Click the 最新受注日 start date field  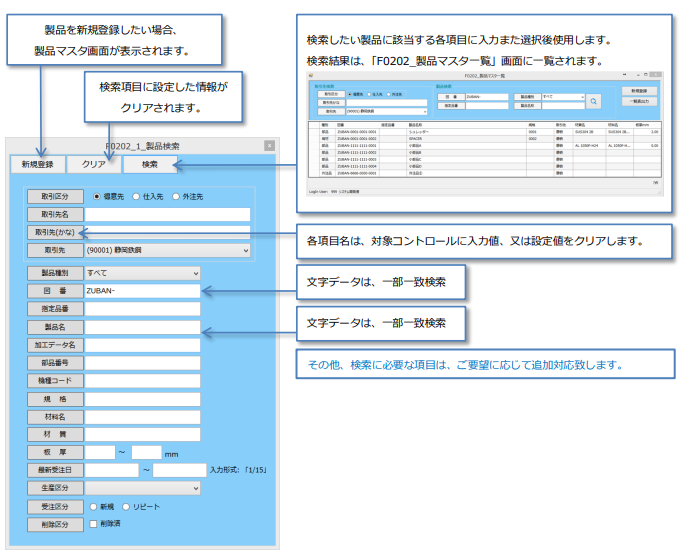(112, 470)
